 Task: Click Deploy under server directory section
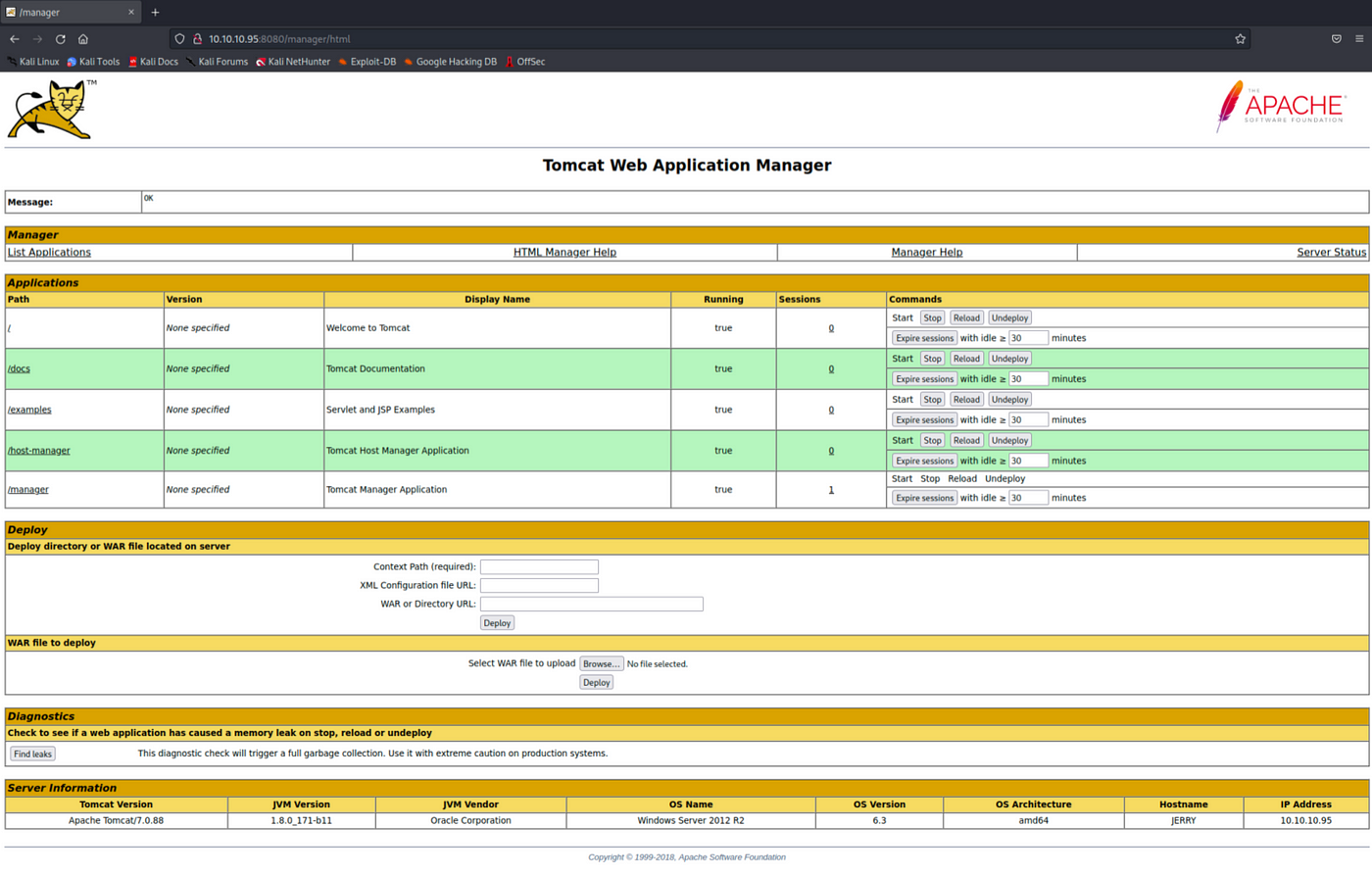click(497, 623)
